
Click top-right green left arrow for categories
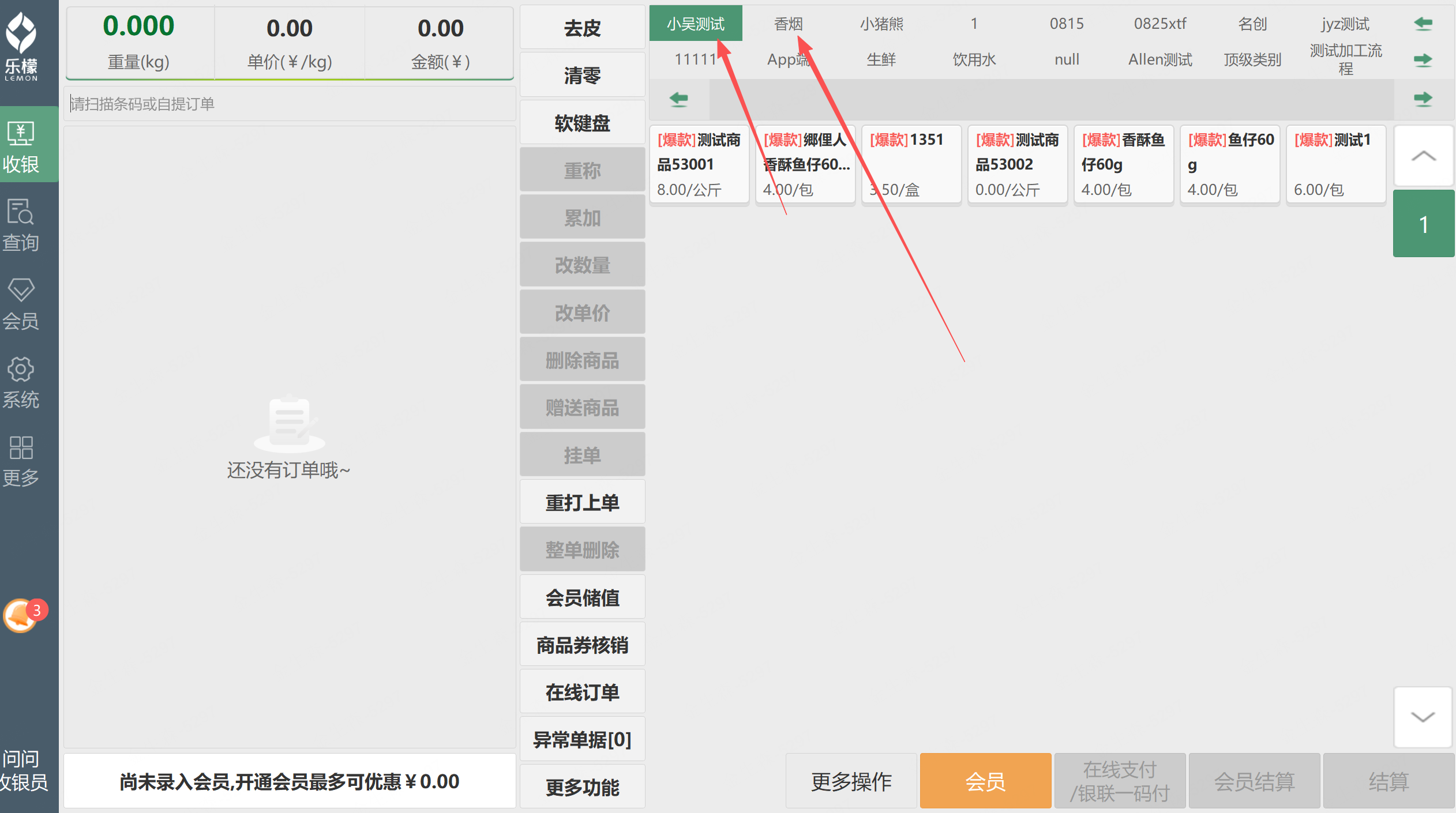[x=1423, y=24]
